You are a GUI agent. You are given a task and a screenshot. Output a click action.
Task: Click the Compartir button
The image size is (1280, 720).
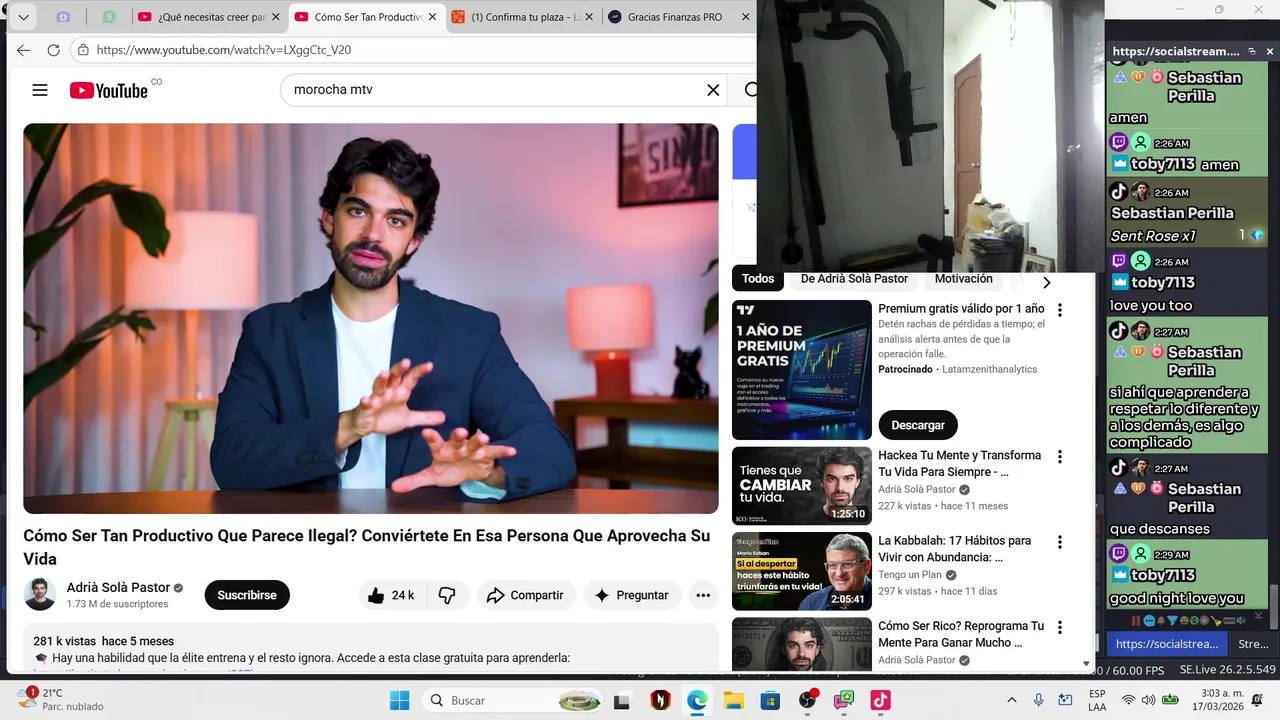(x=525, y=595)
